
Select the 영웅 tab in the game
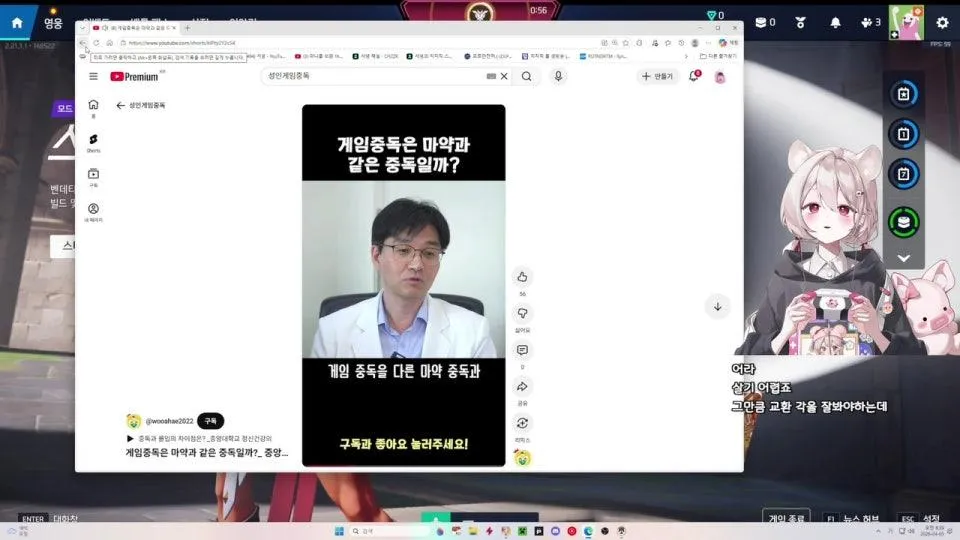pyautogui.click(x=53, y=23)
